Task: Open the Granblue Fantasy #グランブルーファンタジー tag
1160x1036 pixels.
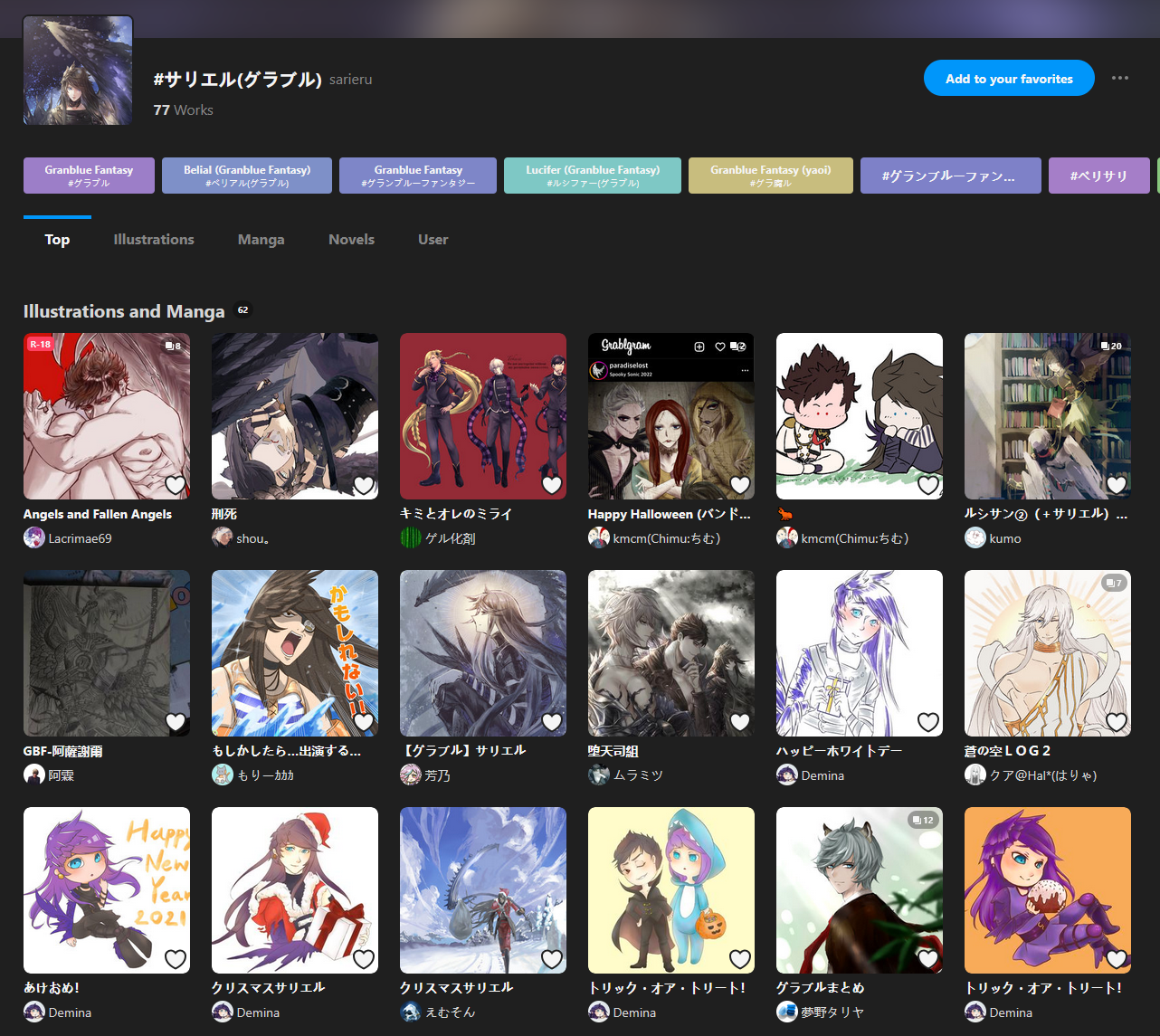Action: [418, 176]
